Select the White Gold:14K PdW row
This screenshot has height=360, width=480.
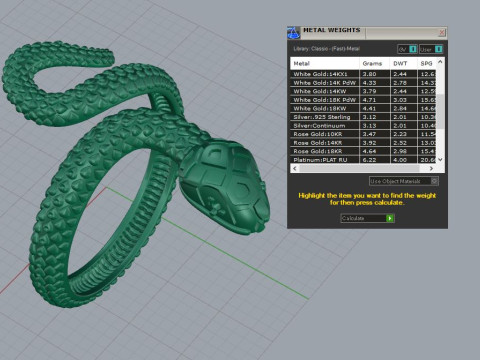[x=363, y=83]
